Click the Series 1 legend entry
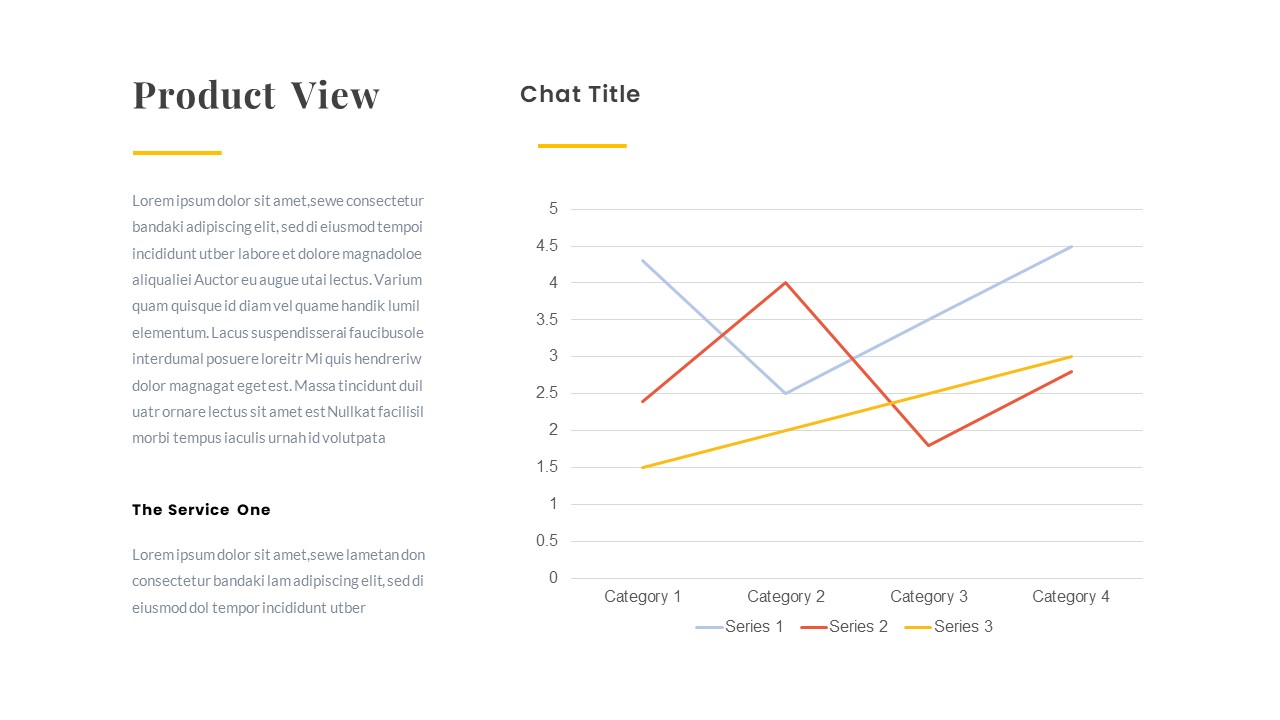 click(x=741, y=627)
